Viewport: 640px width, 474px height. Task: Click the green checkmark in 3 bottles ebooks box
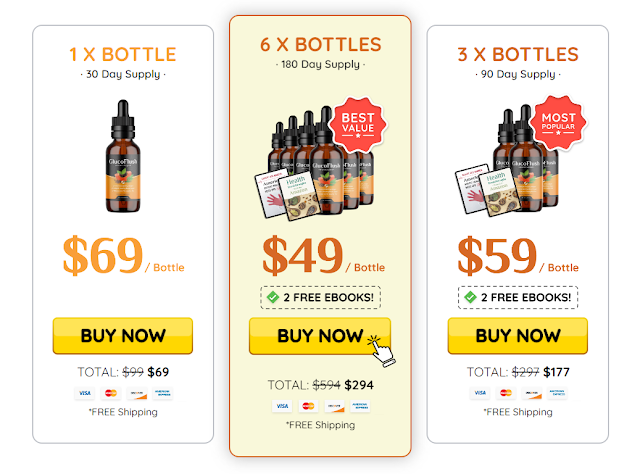click(470, 297)
